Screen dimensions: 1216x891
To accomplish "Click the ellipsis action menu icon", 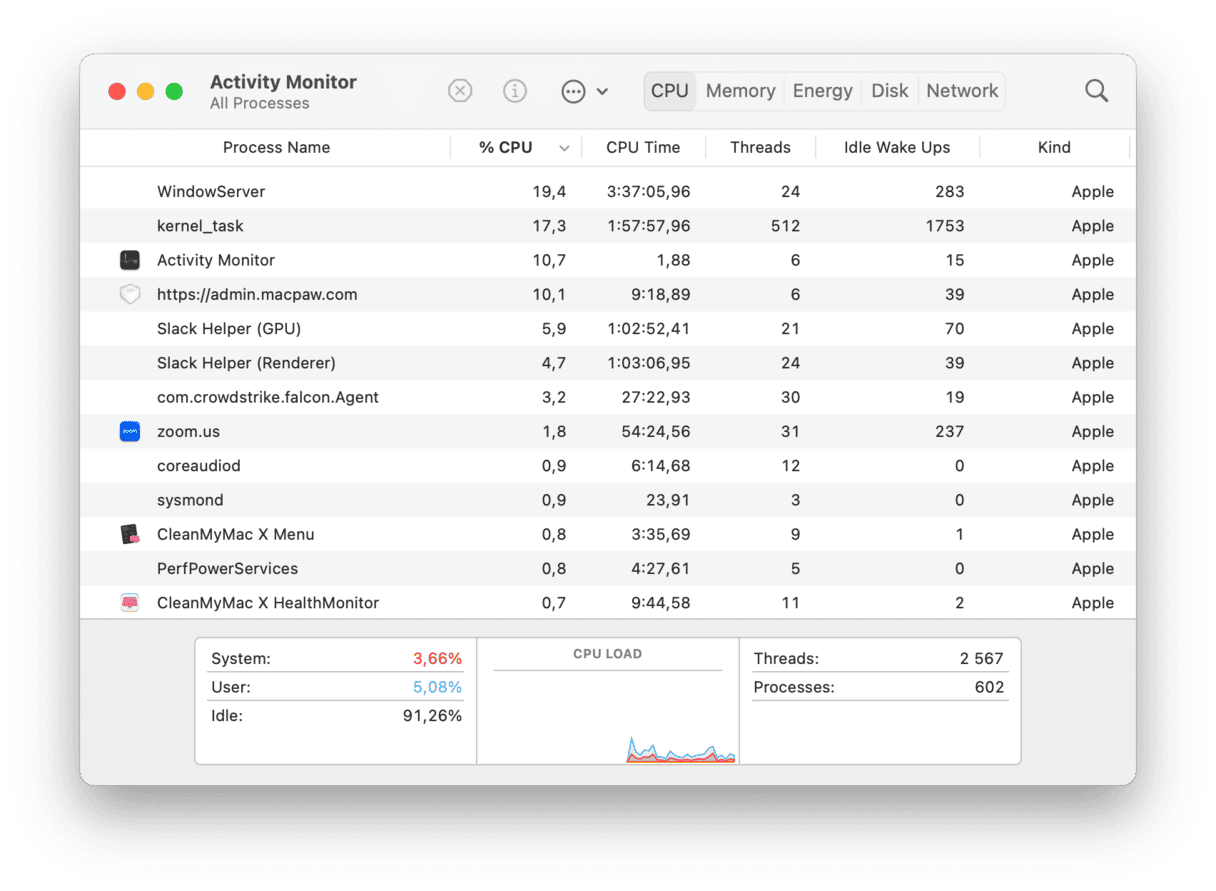I will 573,91.
